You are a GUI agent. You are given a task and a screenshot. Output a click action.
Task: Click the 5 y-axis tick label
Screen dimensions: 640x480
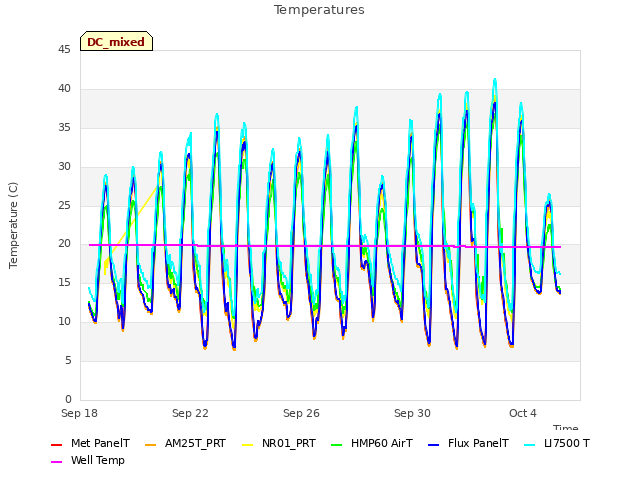68,360
